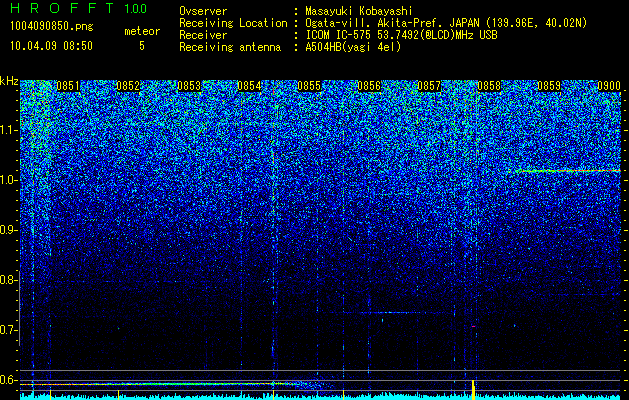Click the 0857 time label
This screenshot has width=629, height=400.
click(x=429, y=86)
